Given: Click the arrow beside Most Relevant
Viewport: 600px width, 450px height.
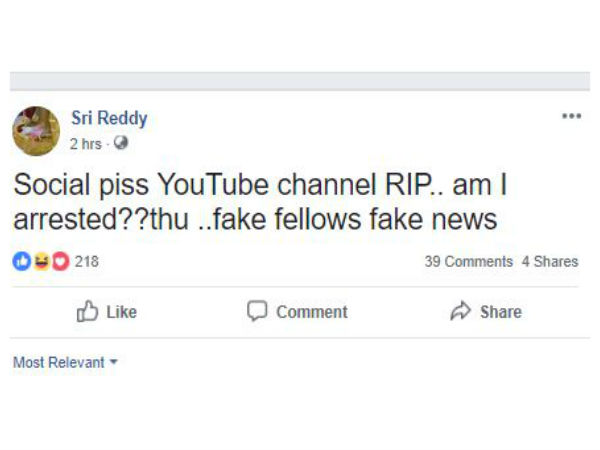Looking at the screenshot, I should coord(113,362).
